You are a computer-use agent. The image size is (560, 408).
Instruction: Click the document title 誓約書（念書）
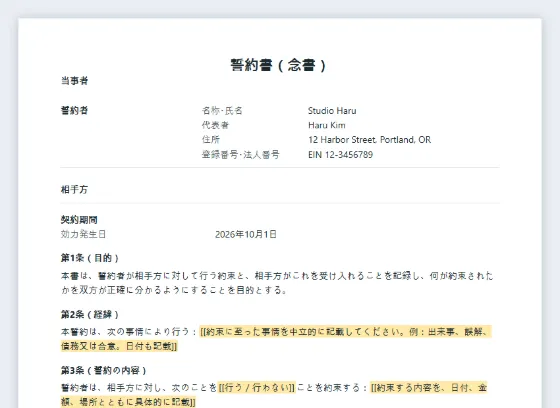point(278,65)
